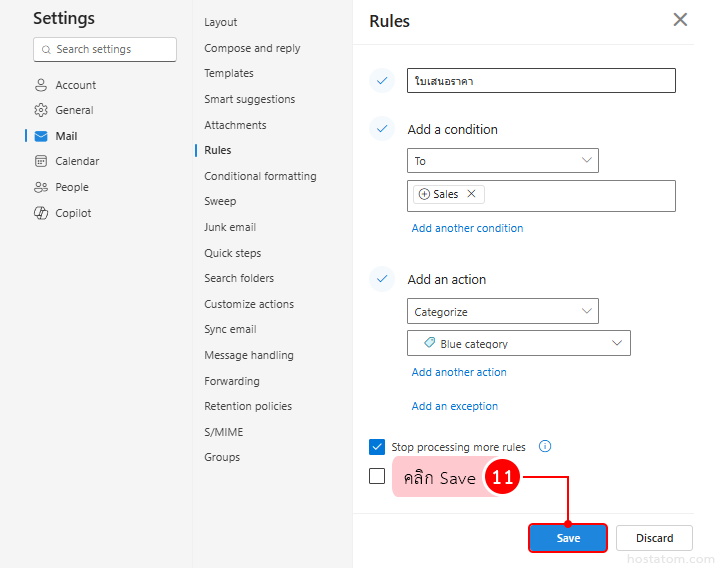Open Templates settings
The height and width of the screenshot is (568, 720).
(229, 73)
